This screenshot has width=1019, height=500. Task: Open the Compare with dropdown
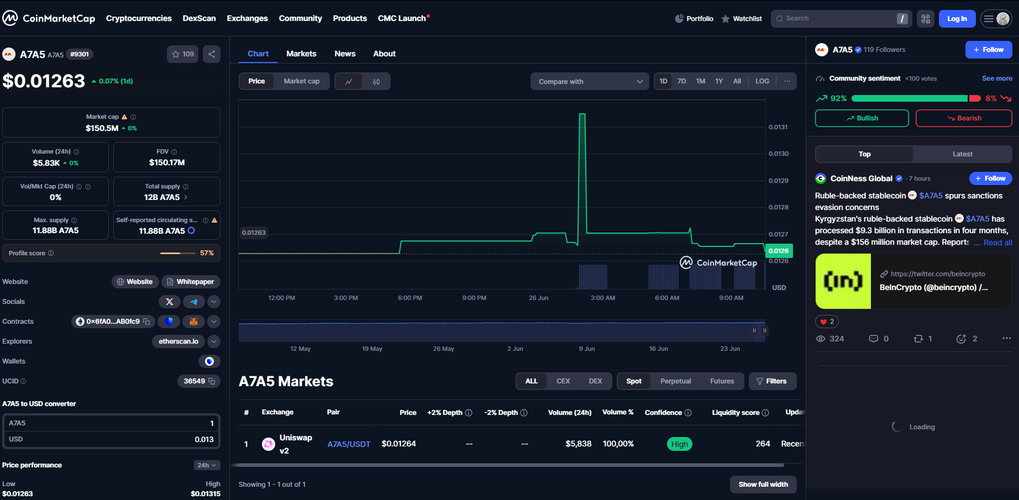point(590,81)
